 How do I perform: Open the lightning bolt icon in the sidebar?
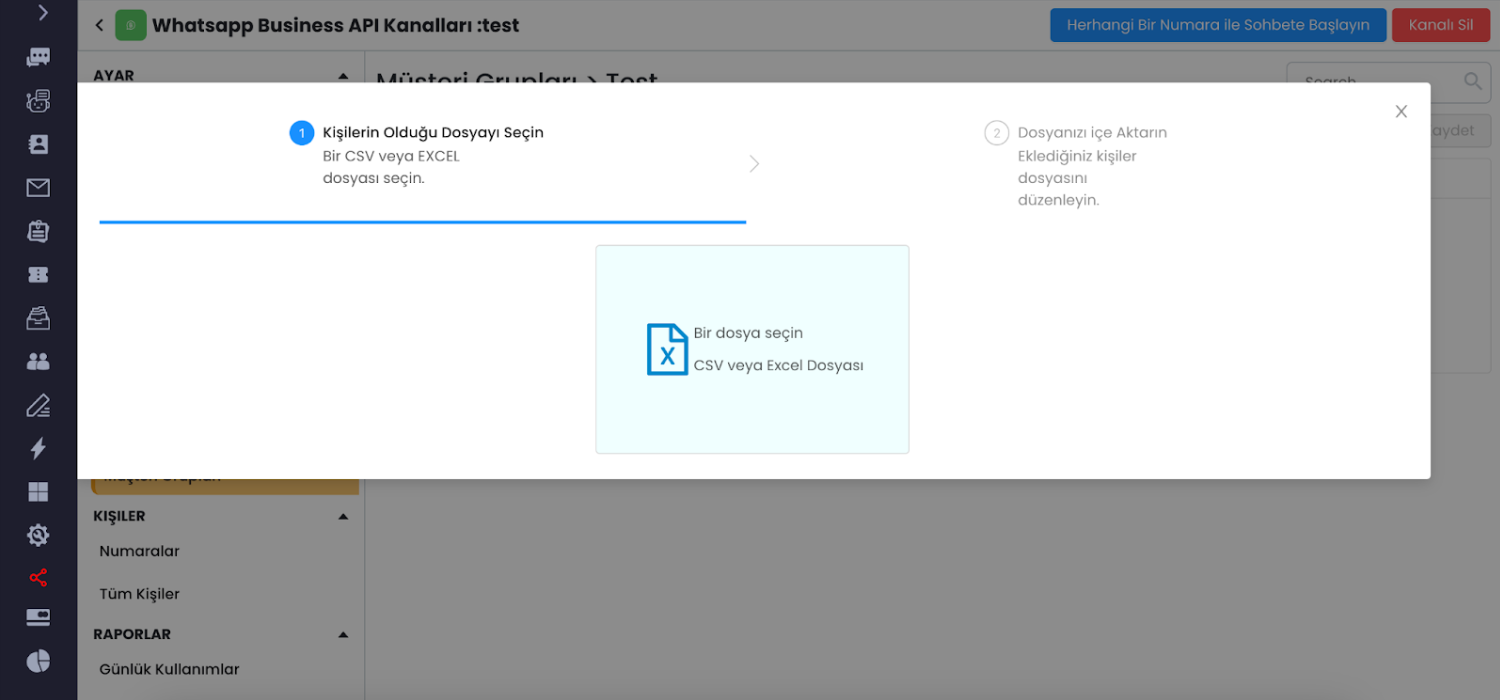[x=38, y=448]
